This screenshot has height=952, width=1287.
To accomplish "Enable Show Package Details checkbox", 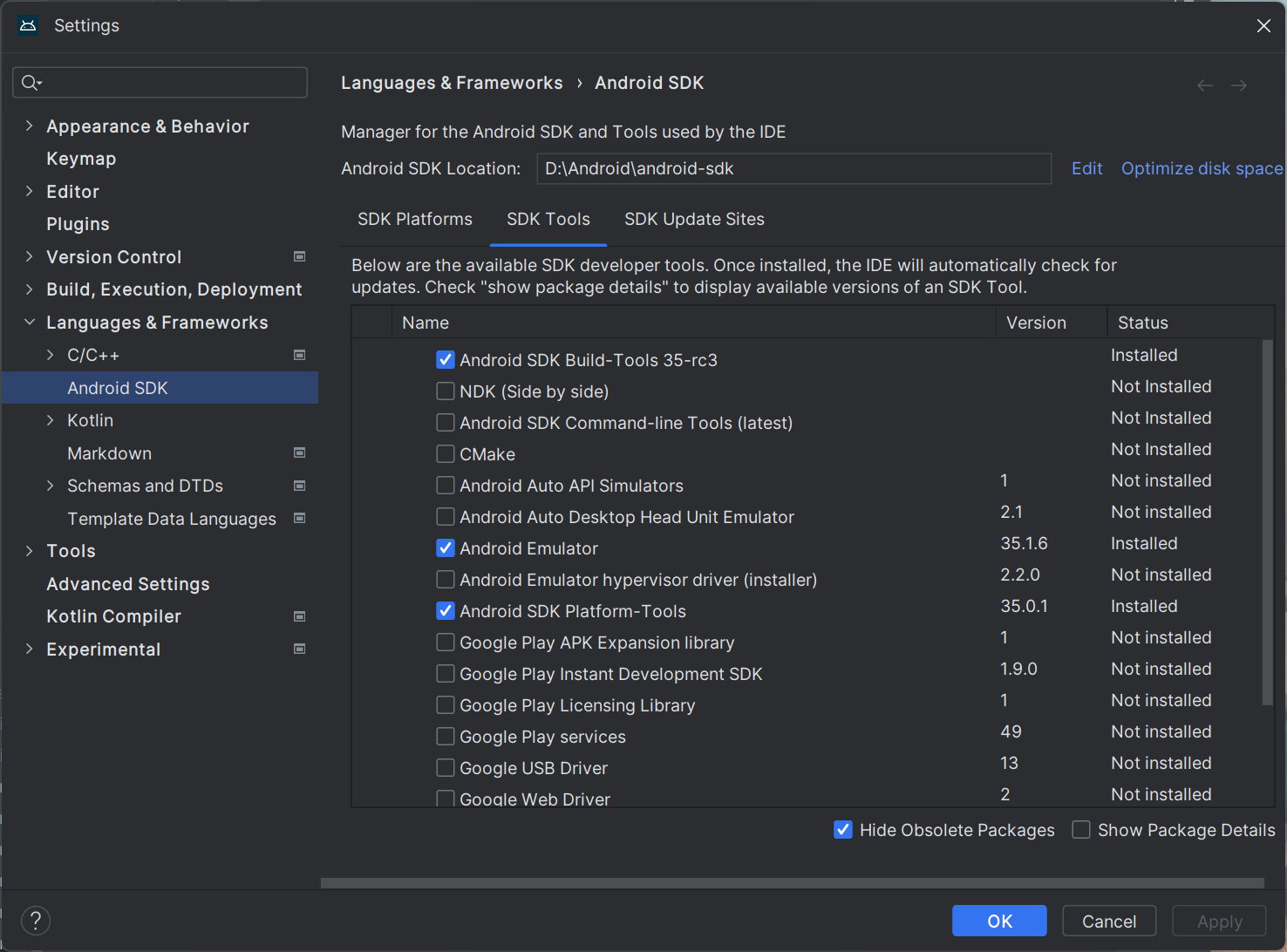I will point(1081,830).
